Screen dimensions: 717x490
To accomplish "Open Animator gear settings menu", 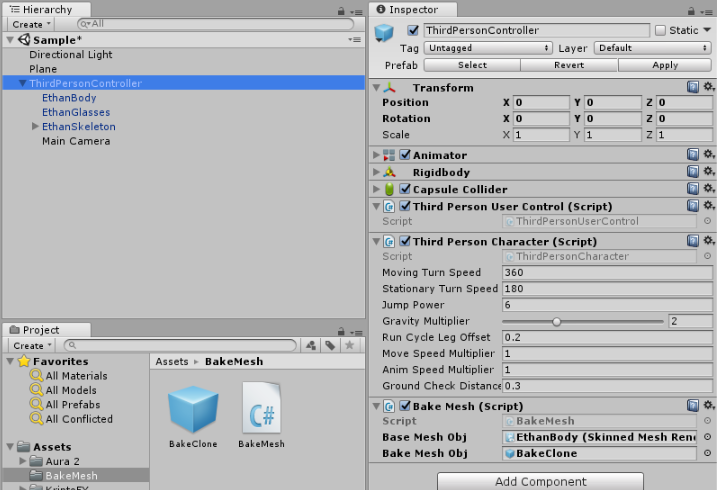I will click(708, 154).
